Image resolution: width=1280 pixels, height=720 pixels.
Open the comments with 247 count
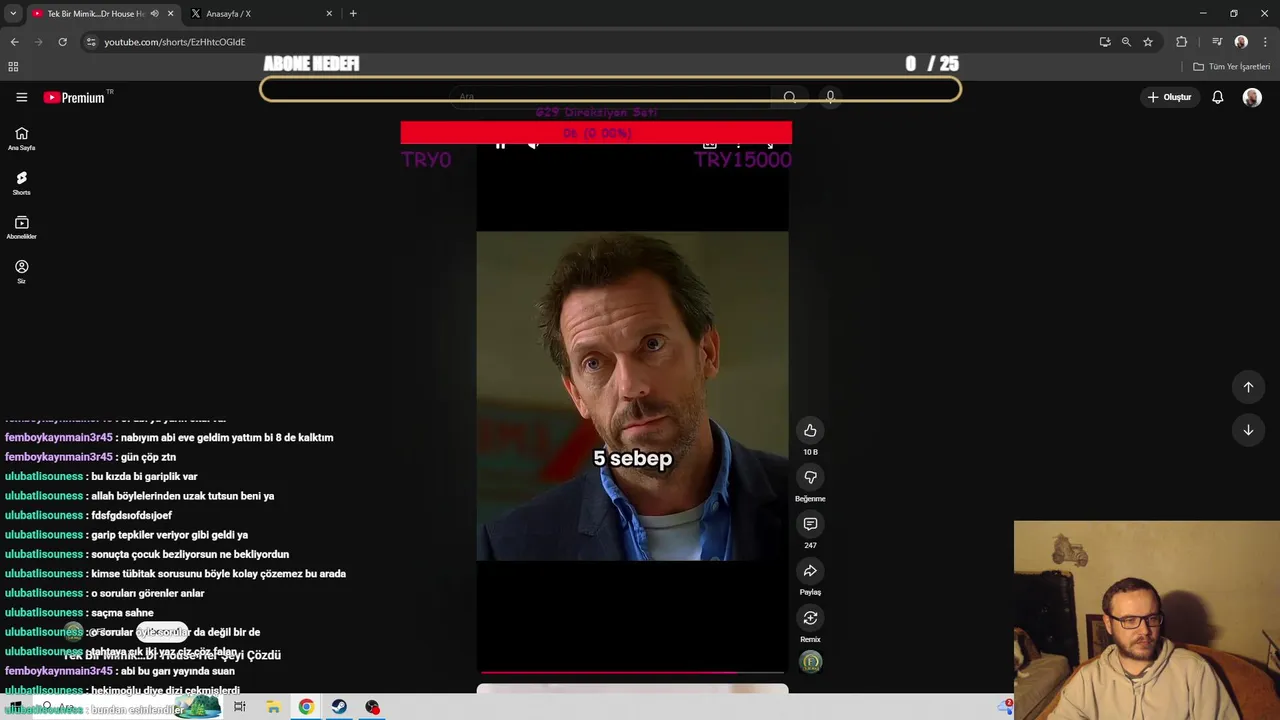810,524
